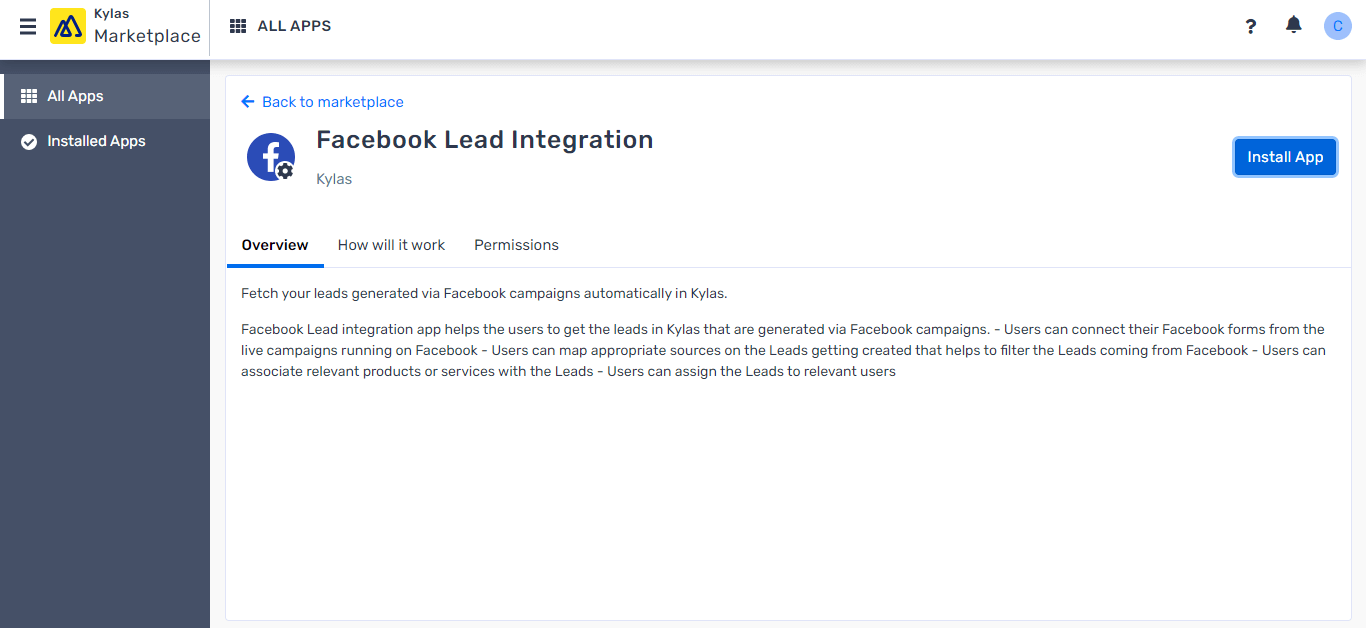Select the Overview tab

[x=275, y=245]
